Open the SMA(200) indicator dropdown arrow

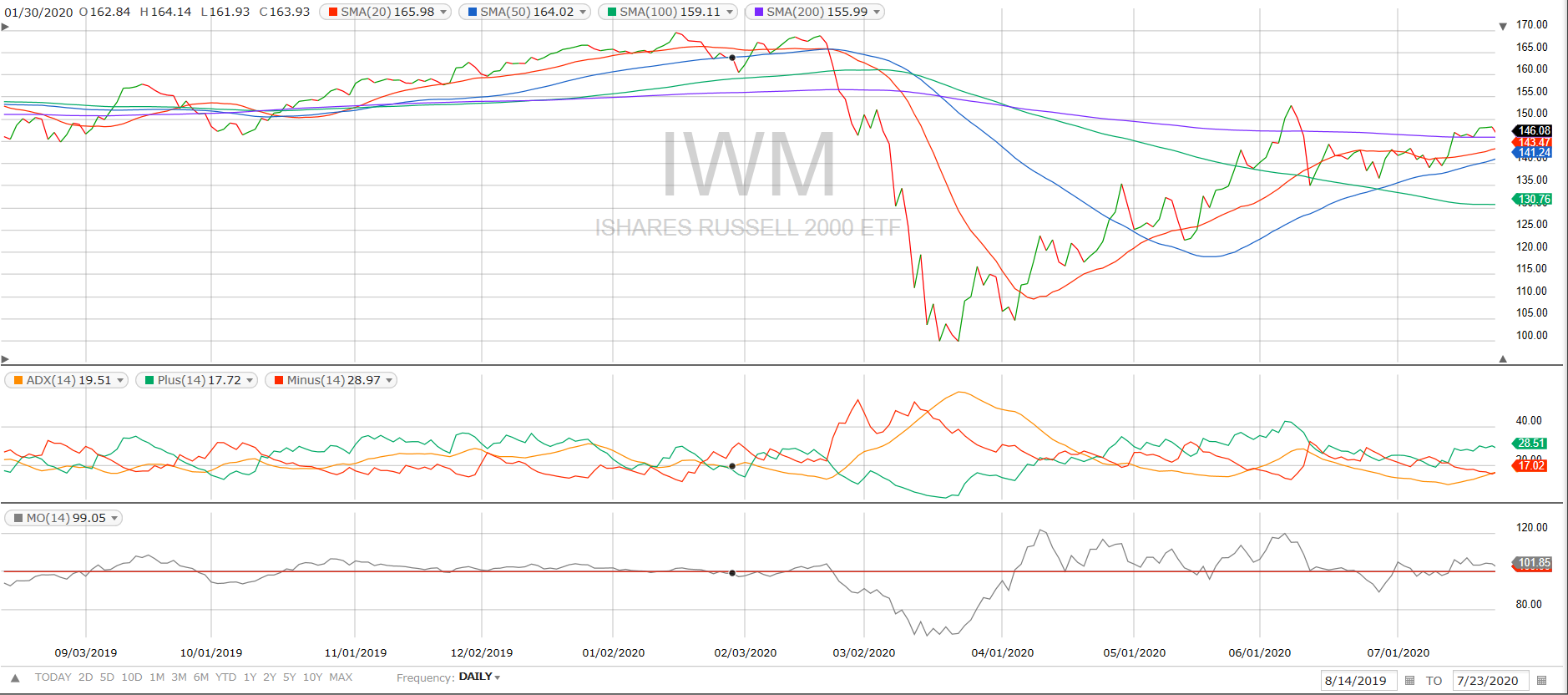[878, 13]
